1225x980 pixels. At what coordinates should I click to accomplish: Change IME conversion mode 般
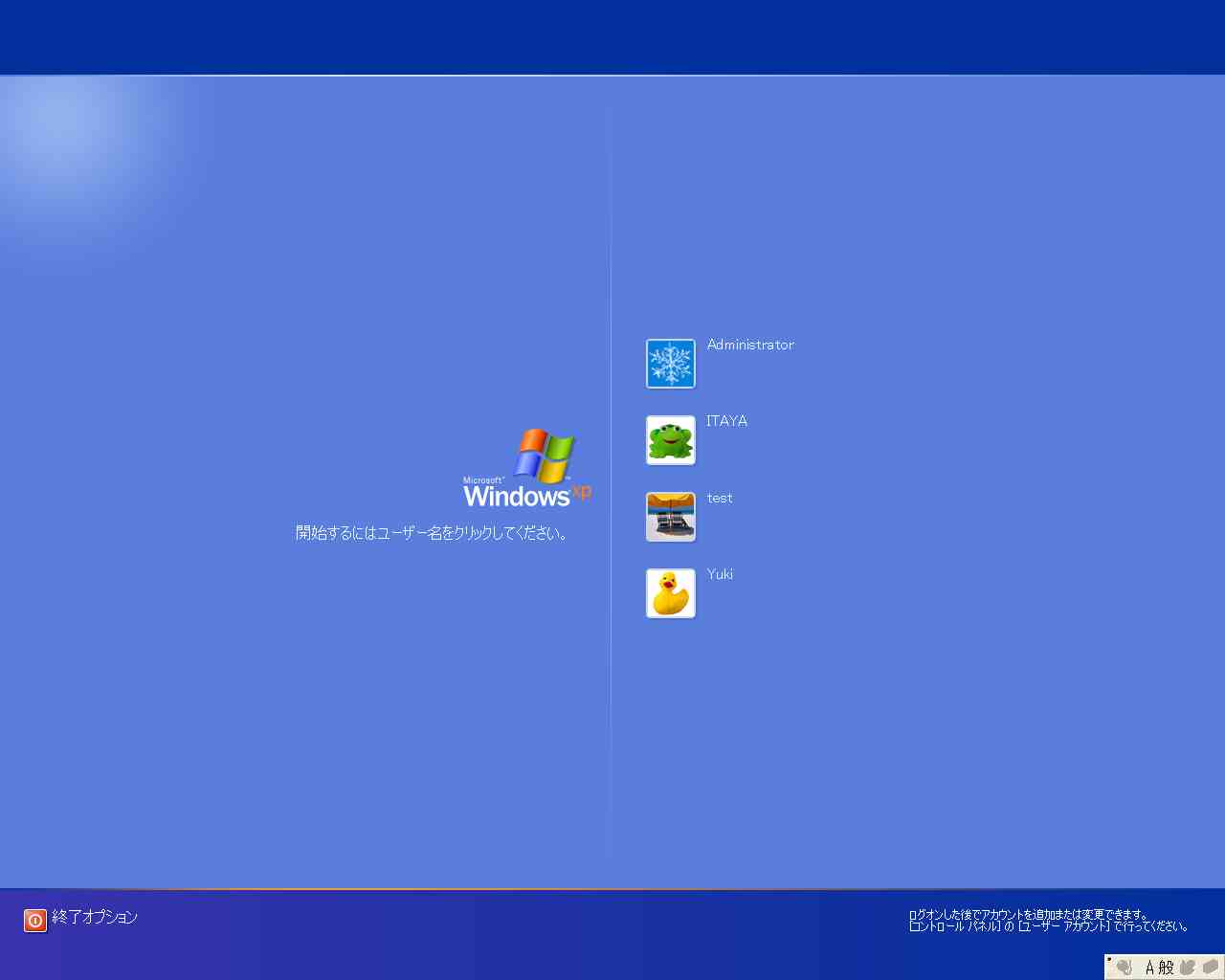1166,968
